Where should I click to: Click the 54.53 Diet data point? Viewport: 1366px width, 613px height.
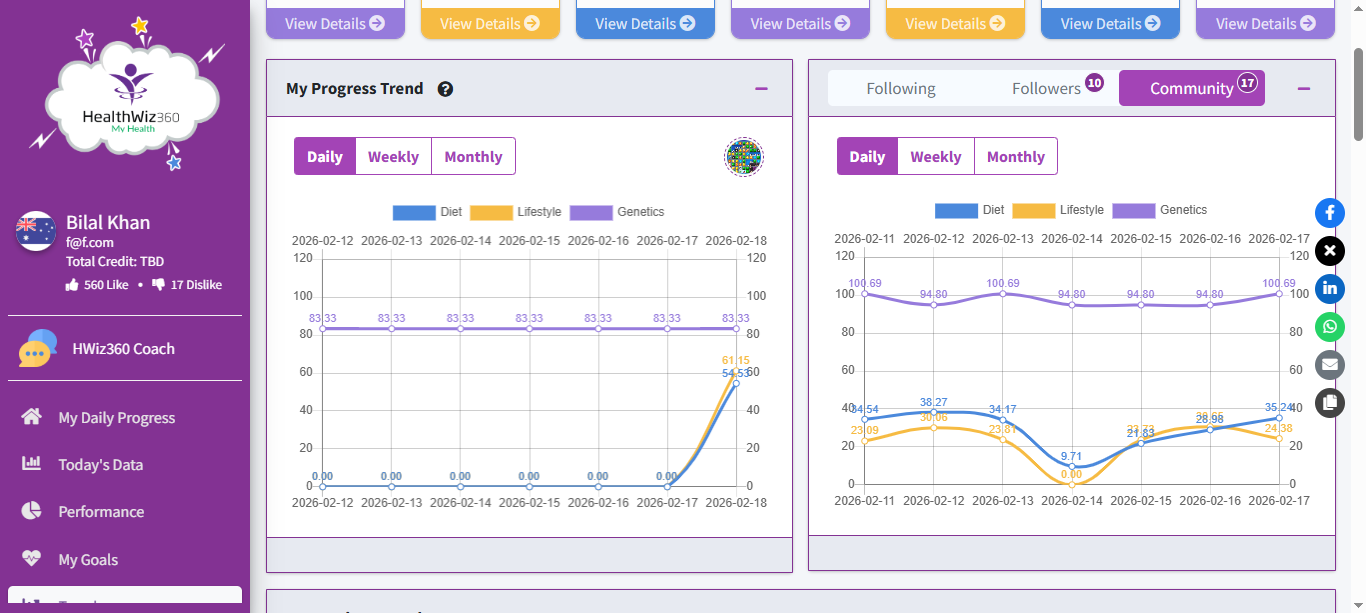[736, 383]
